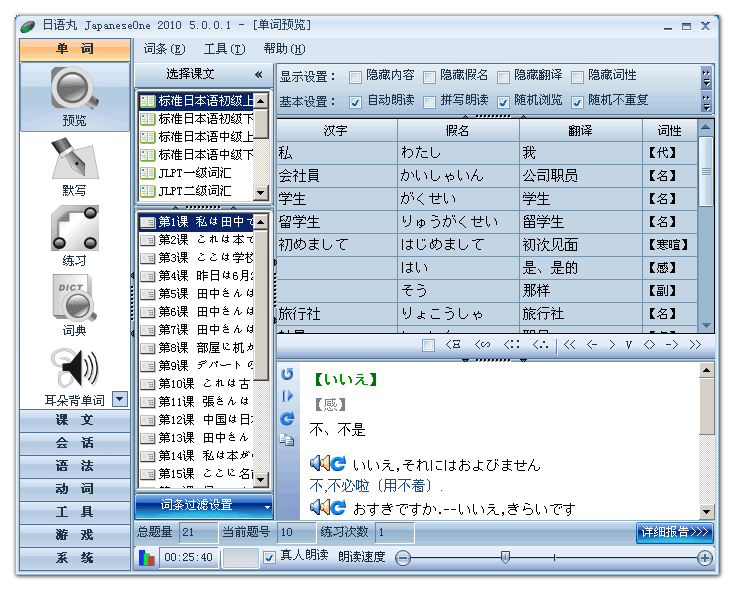Click the copy icon beside the word details
The width and height of the screenshot is (734, 590).
pos(288,440)
